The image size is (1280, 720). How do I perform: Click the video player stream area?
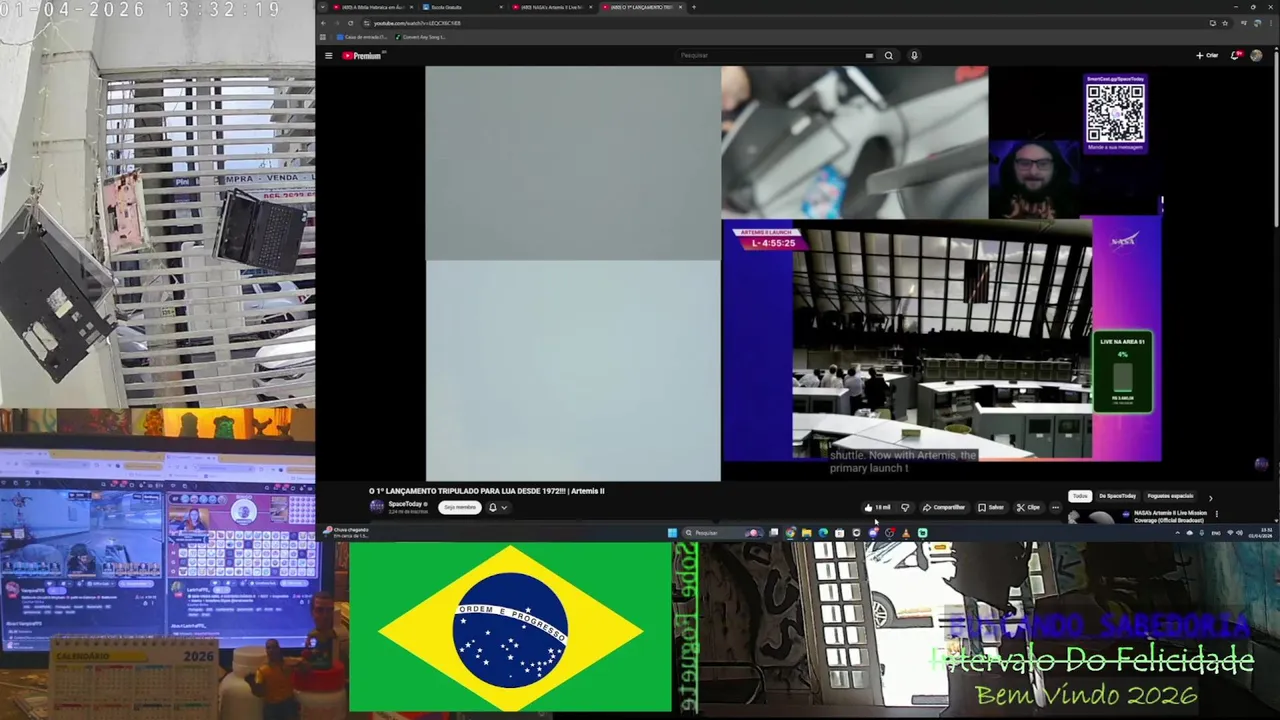point(793,274)
